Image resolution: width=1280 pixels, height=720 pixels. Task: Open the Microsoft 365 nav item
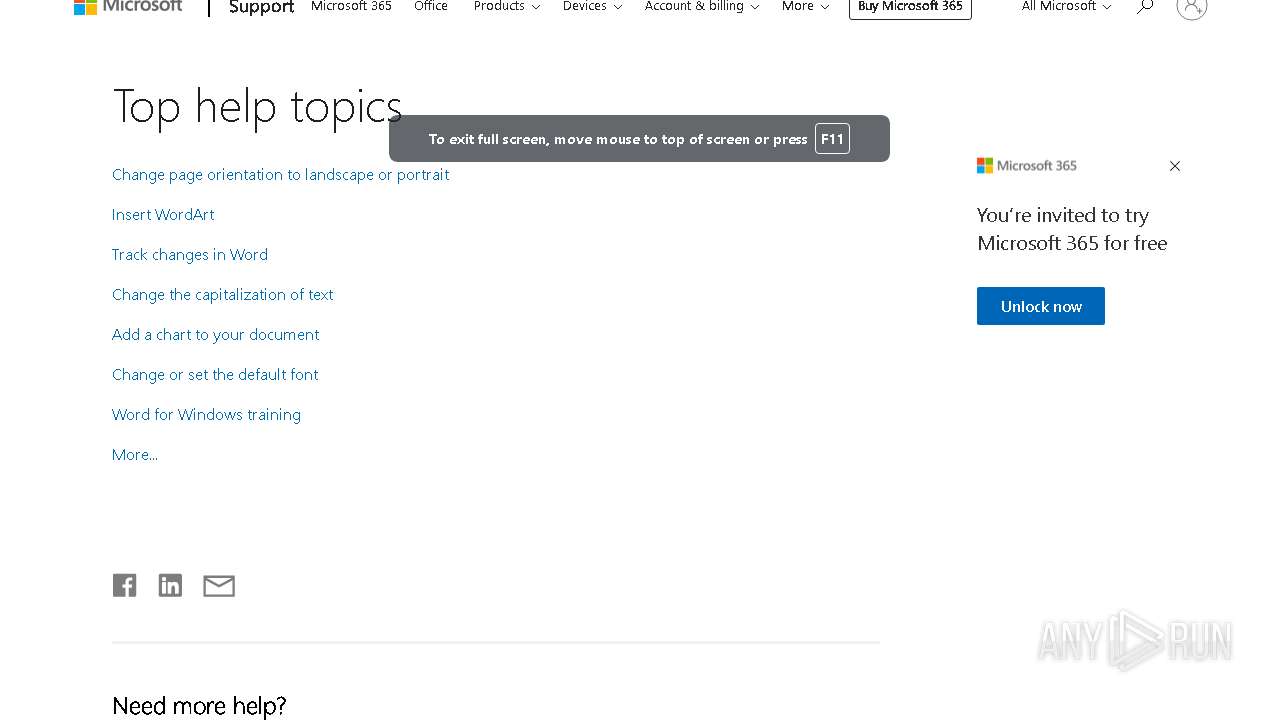click(351, 6)
